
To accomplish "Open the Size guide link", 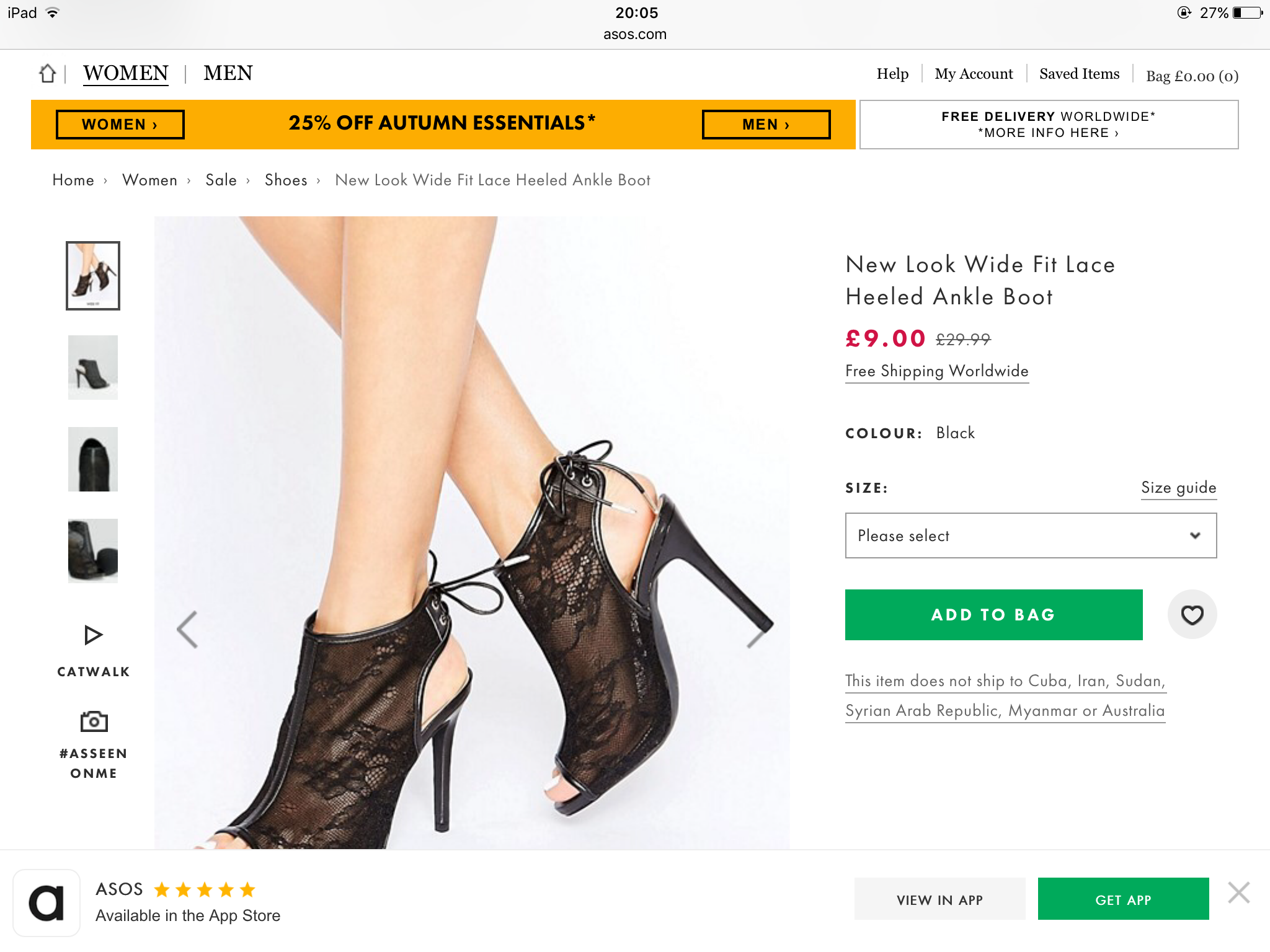I will 1178,488.
